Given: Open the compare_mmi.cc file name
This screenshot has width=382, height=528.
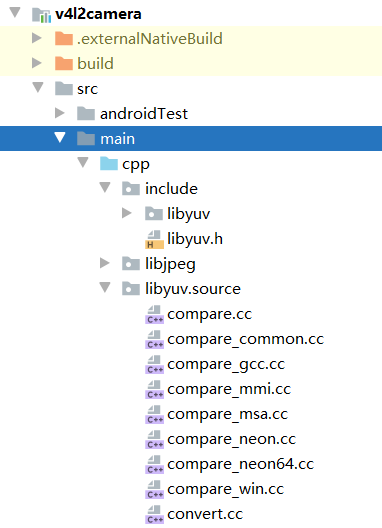Looking at the screenshot, I should tap(229, 390).
